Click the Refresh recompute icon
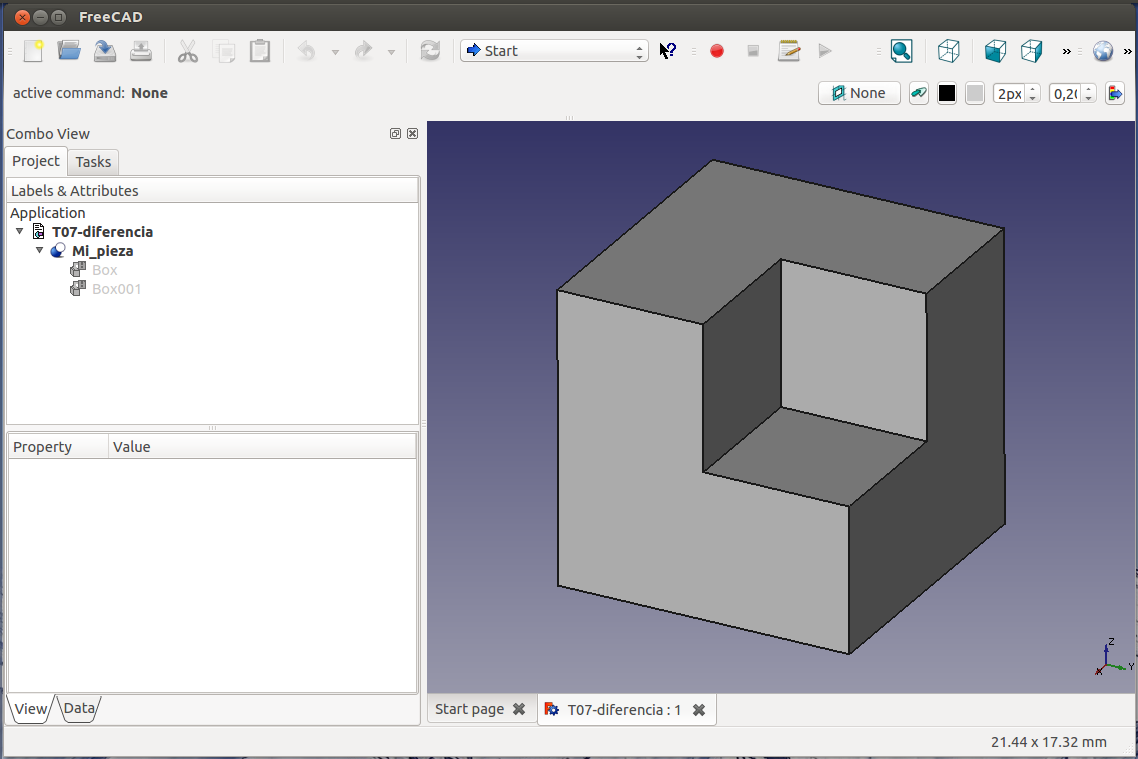 (430, 51)
